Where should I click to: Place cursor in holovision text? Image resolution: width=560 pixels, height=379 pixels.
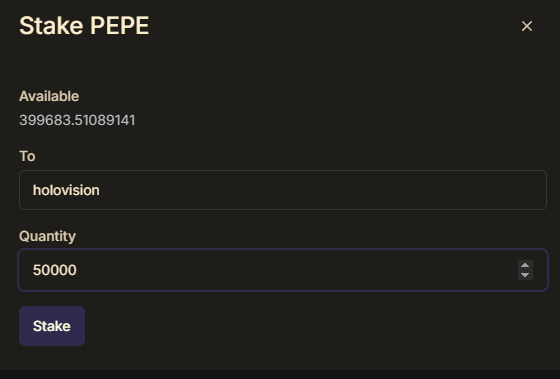[66, 190]
